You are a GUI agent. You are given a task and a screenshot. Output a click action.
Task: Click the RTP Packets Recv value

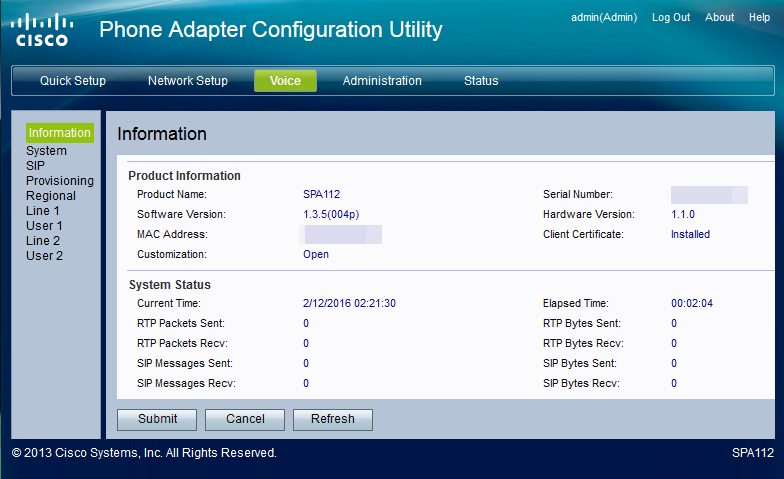(306, 343)
